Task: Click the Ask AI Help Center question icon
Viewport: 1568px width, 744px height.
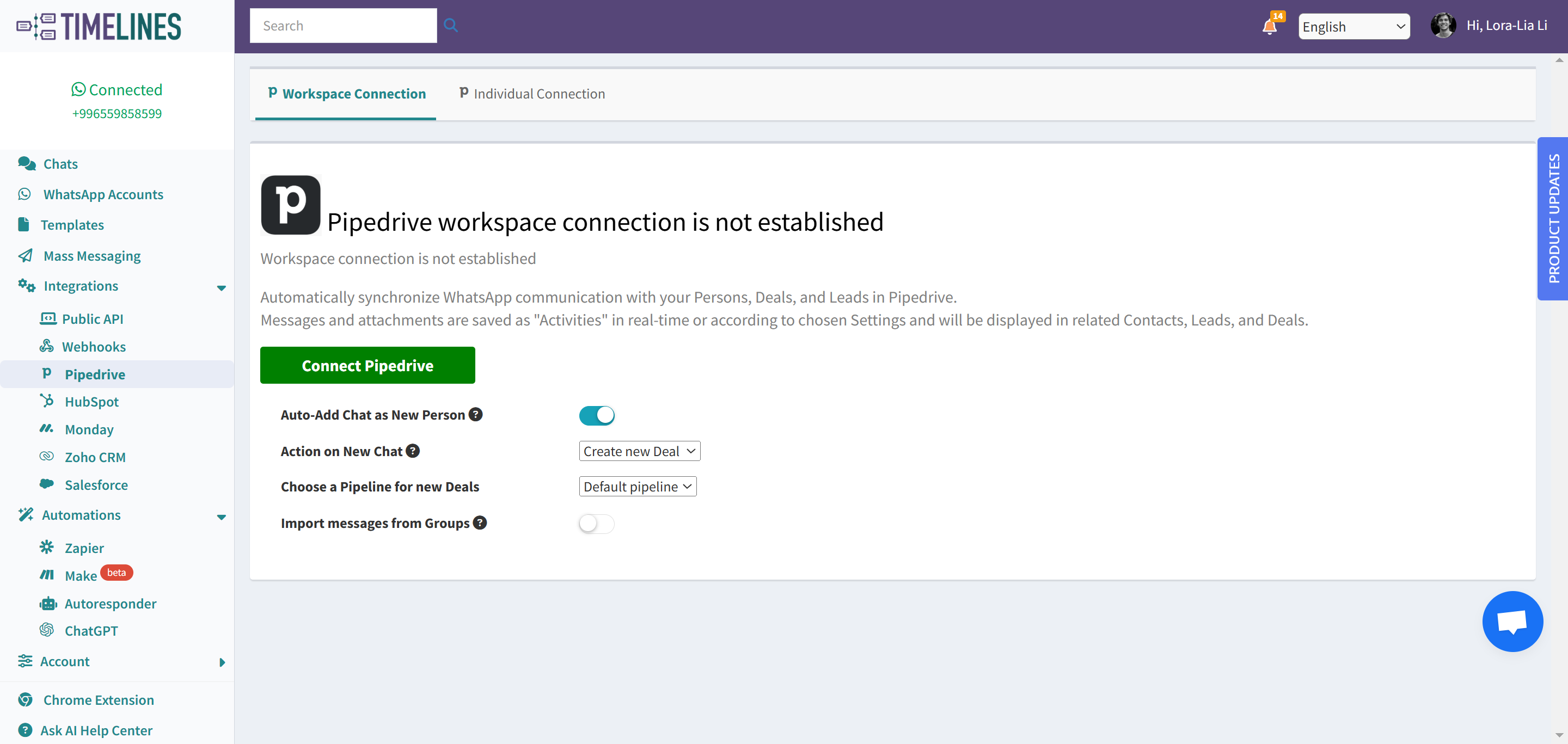Action: [x=25, y=730]
